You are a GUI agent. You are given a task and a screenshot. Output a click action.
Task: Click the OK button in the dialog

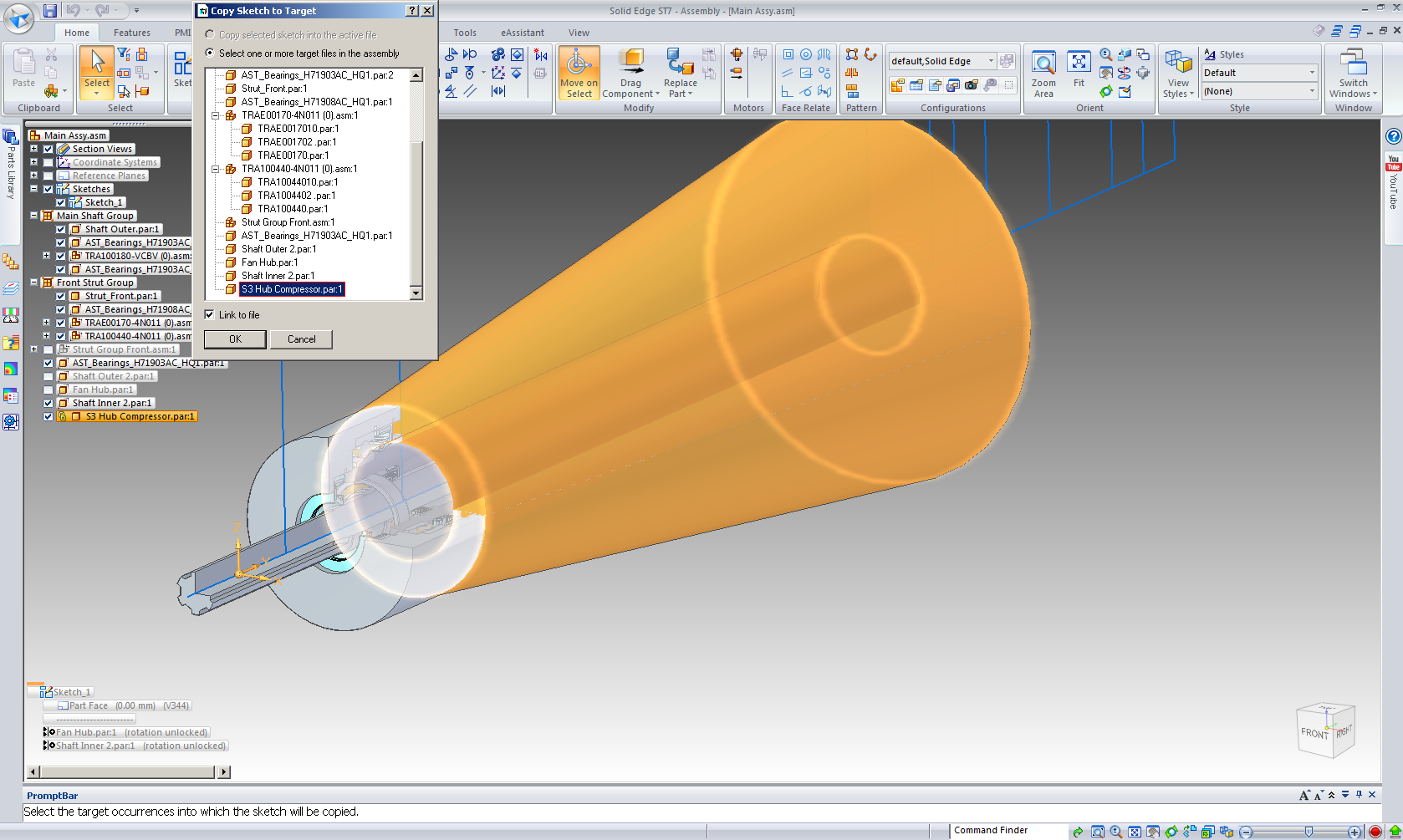234,339
